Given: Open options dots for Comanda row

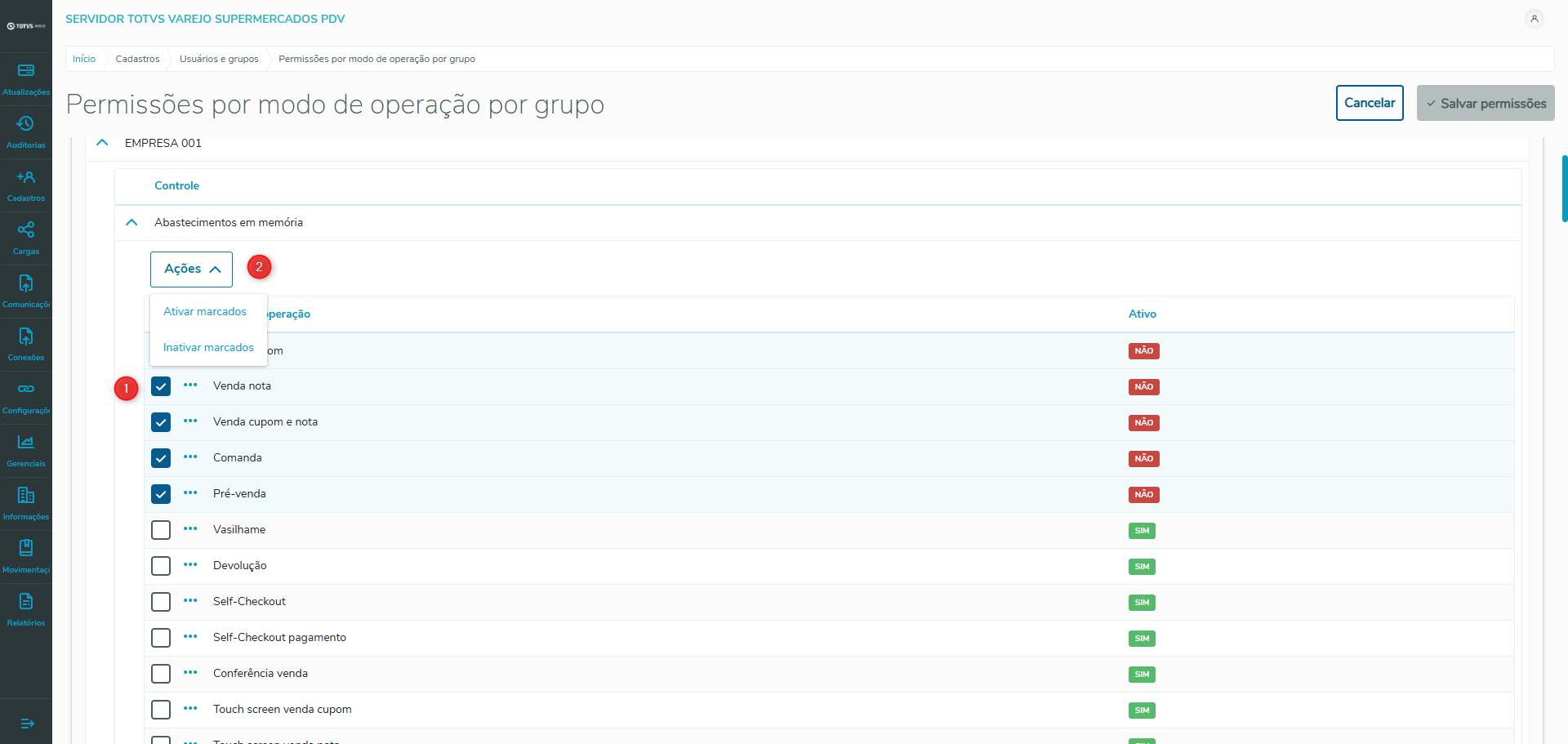Looking at the screenshot, I should (x=190, y=457).
